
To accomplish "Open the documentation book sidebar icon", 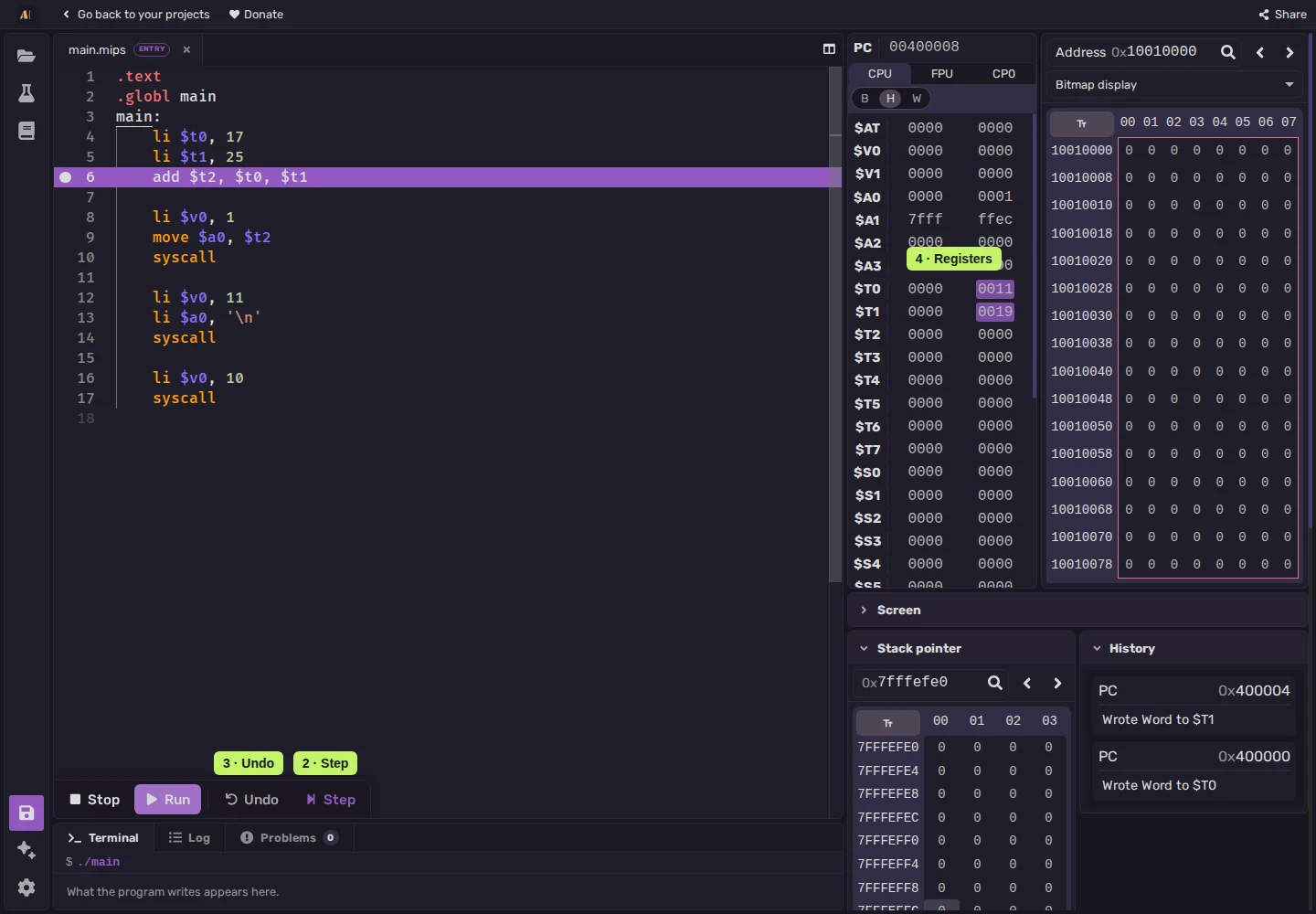I will [x=27, y=131].
